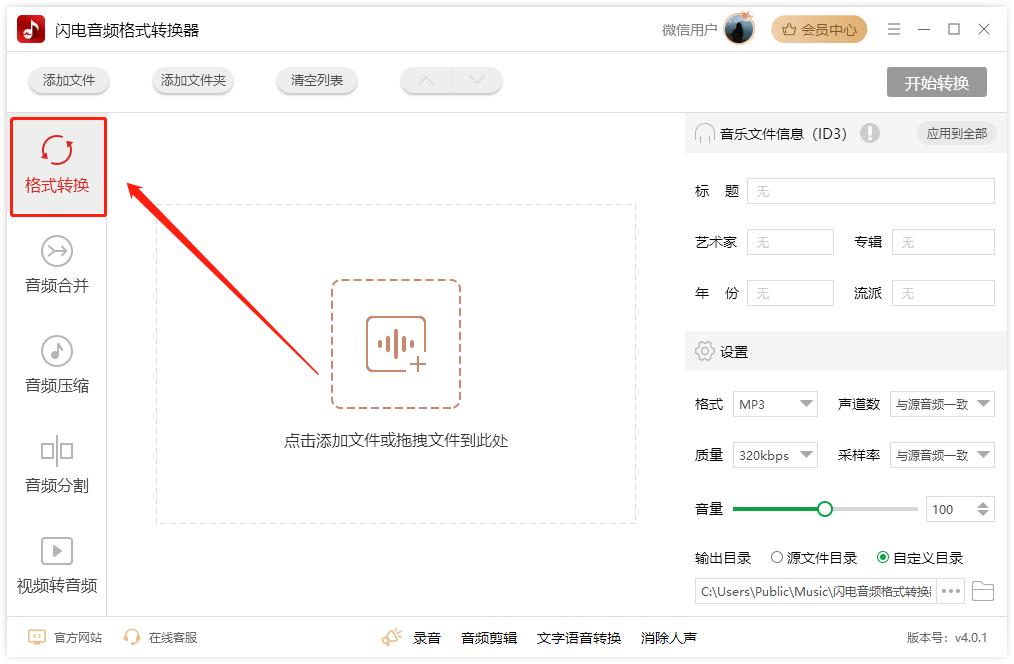Open the 音频分割 audio splitter
Viewport: 1014px width, 664px height.
[58, 463]
